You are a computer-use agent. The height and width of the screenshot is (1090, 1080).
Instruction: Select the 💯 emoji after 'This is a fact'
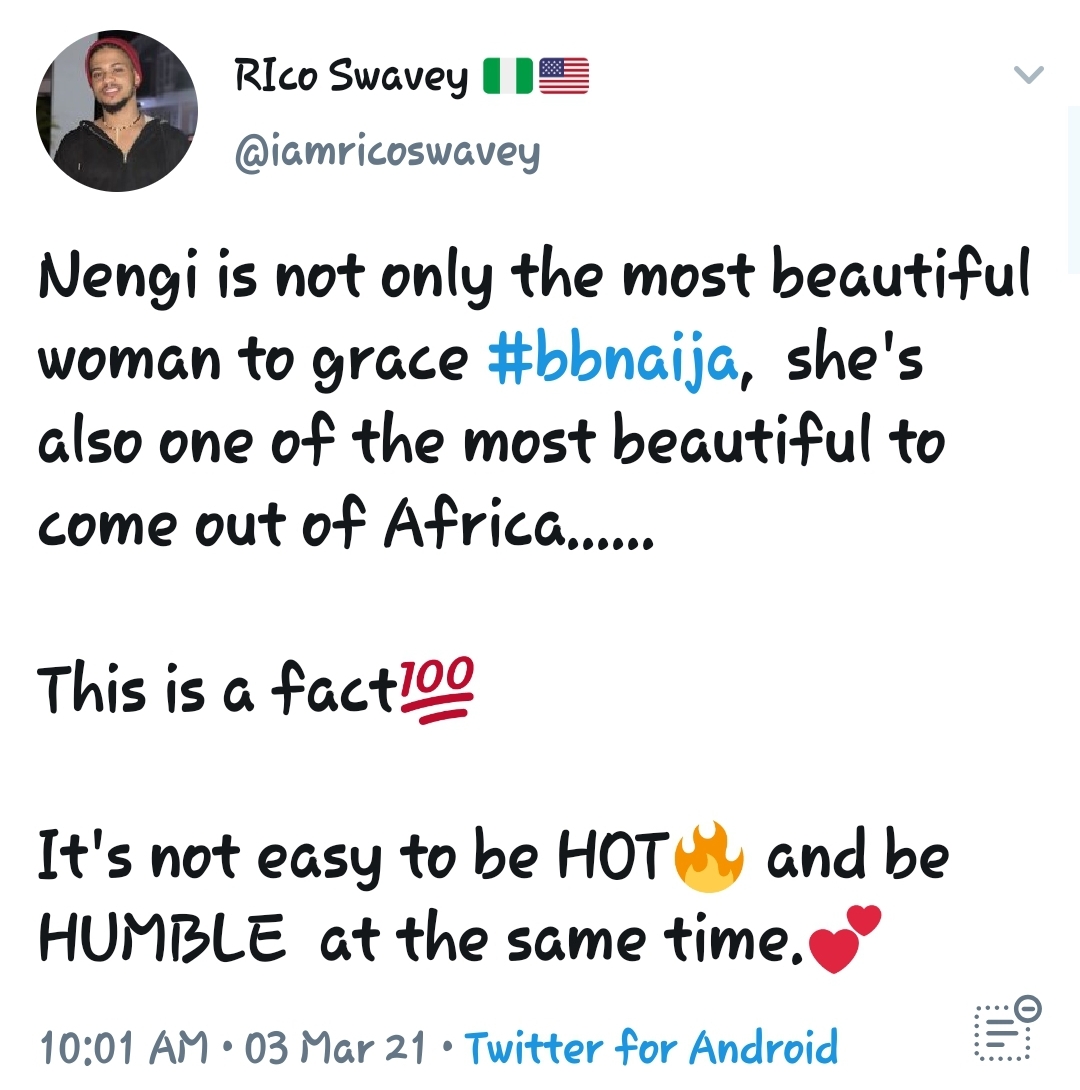click(438, 686)
